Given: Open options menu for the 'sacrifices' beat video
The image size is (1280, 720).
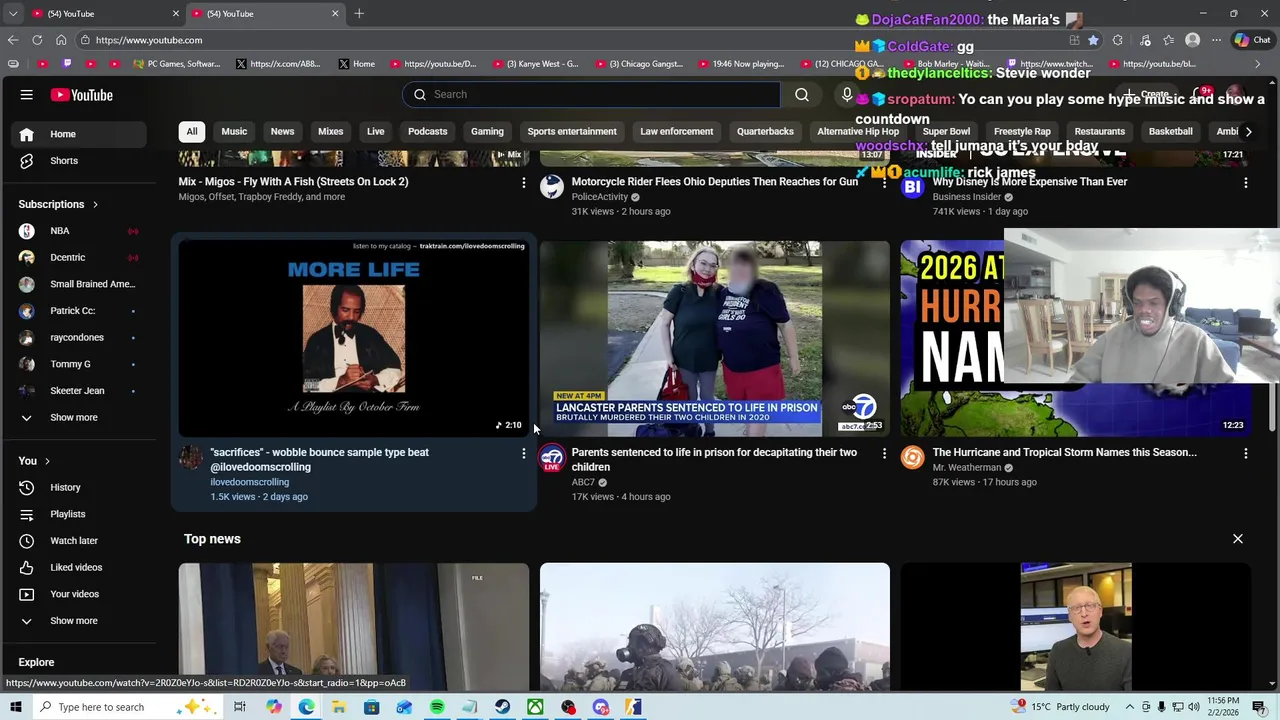Looking at the screenshot, I should [523, 453].
